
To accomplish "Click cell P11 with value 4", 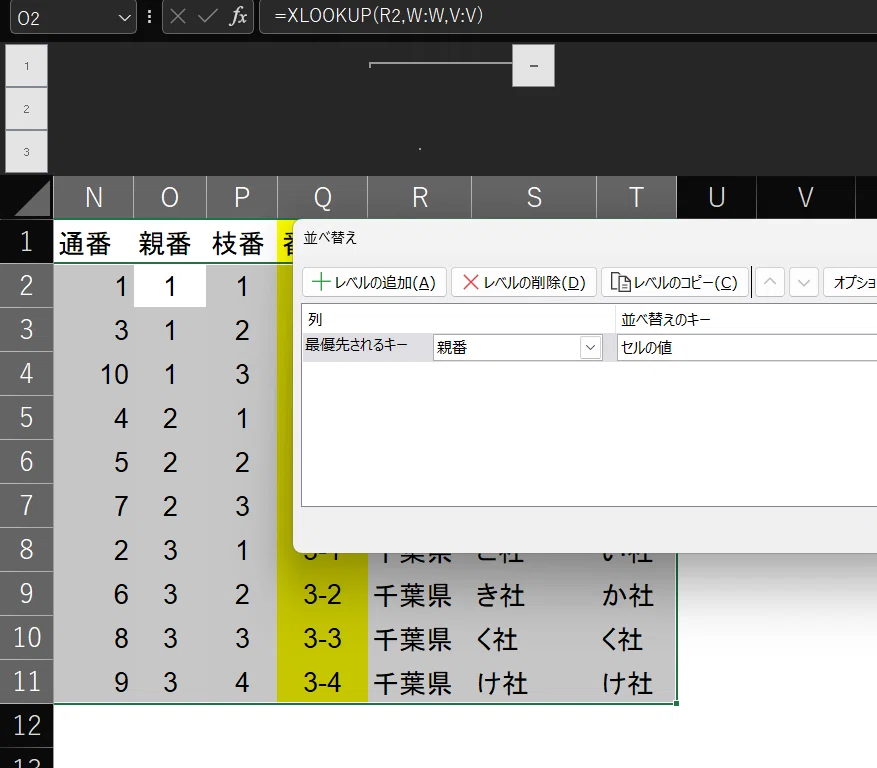I will tap(242, 682).
